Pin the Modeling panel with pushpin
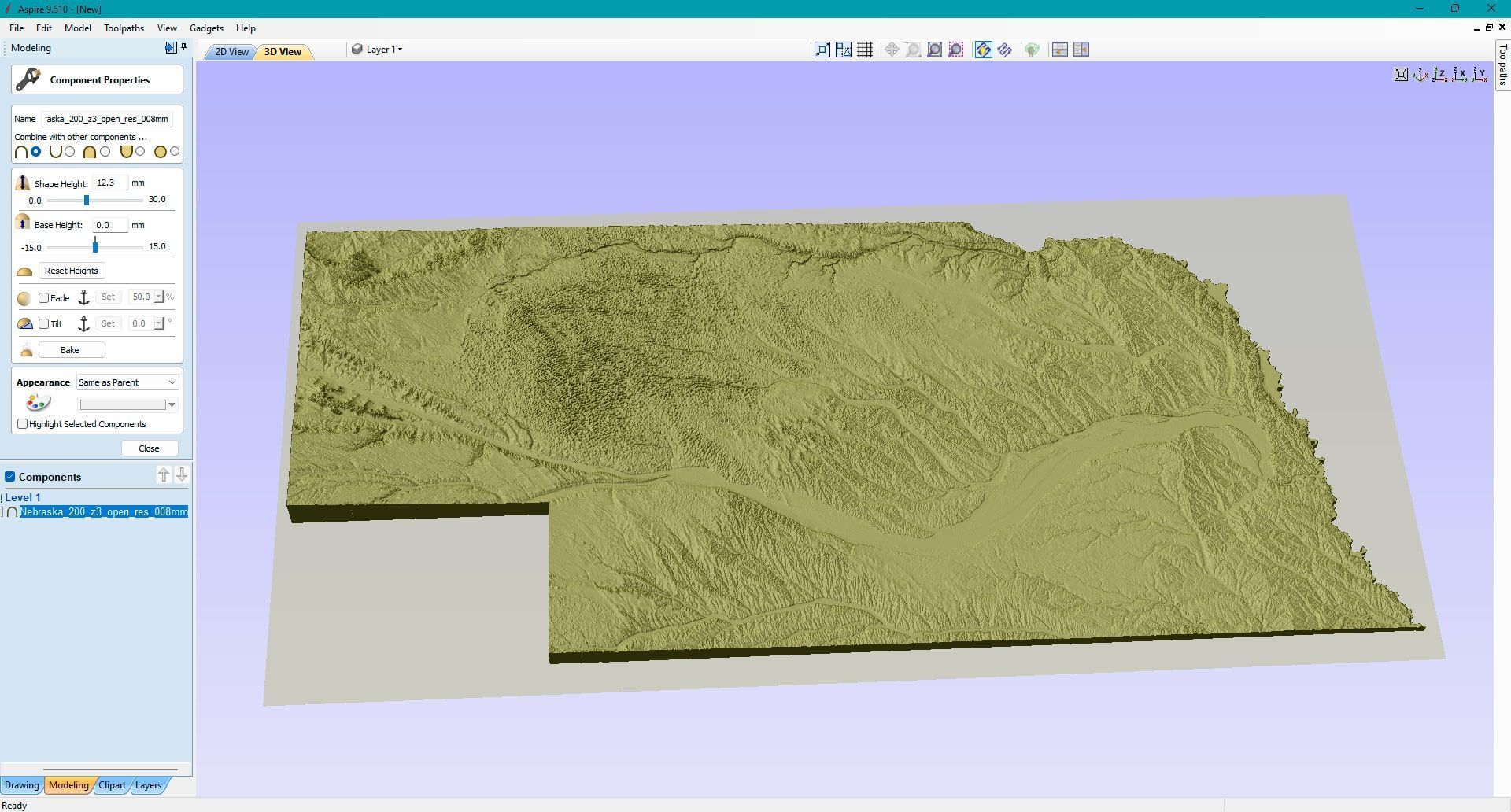Viewport: 1511px width, 812px height. 184,47
